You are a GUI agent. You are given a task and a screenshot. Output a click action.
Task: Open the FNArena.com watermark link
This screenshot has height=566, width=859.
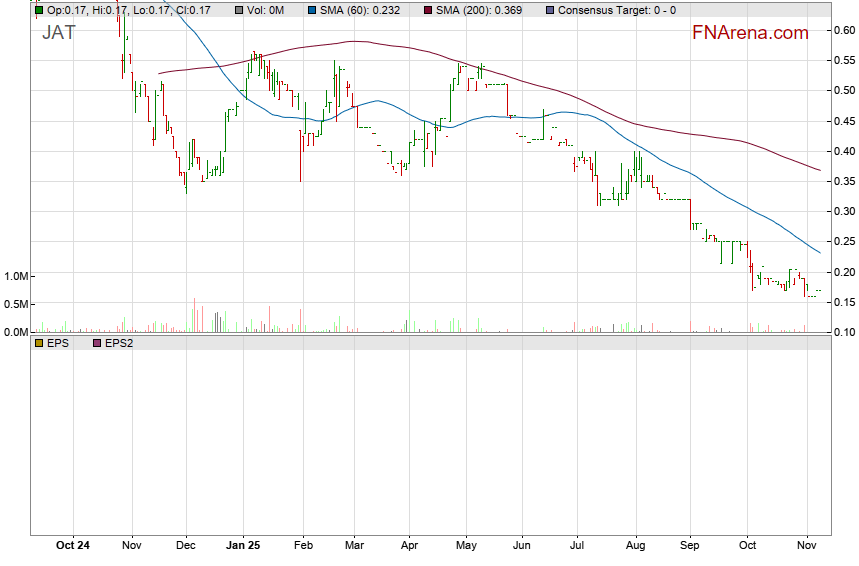[x=749, y=33]
